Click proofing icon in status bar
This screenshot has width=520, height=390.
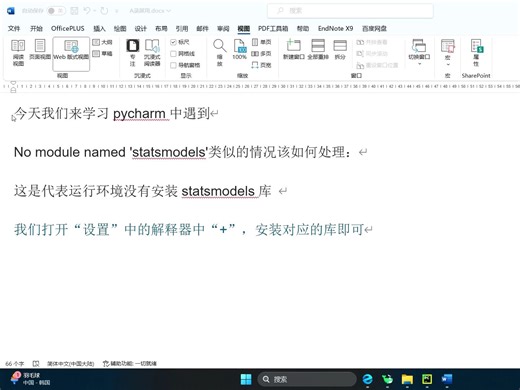point(36,363)
